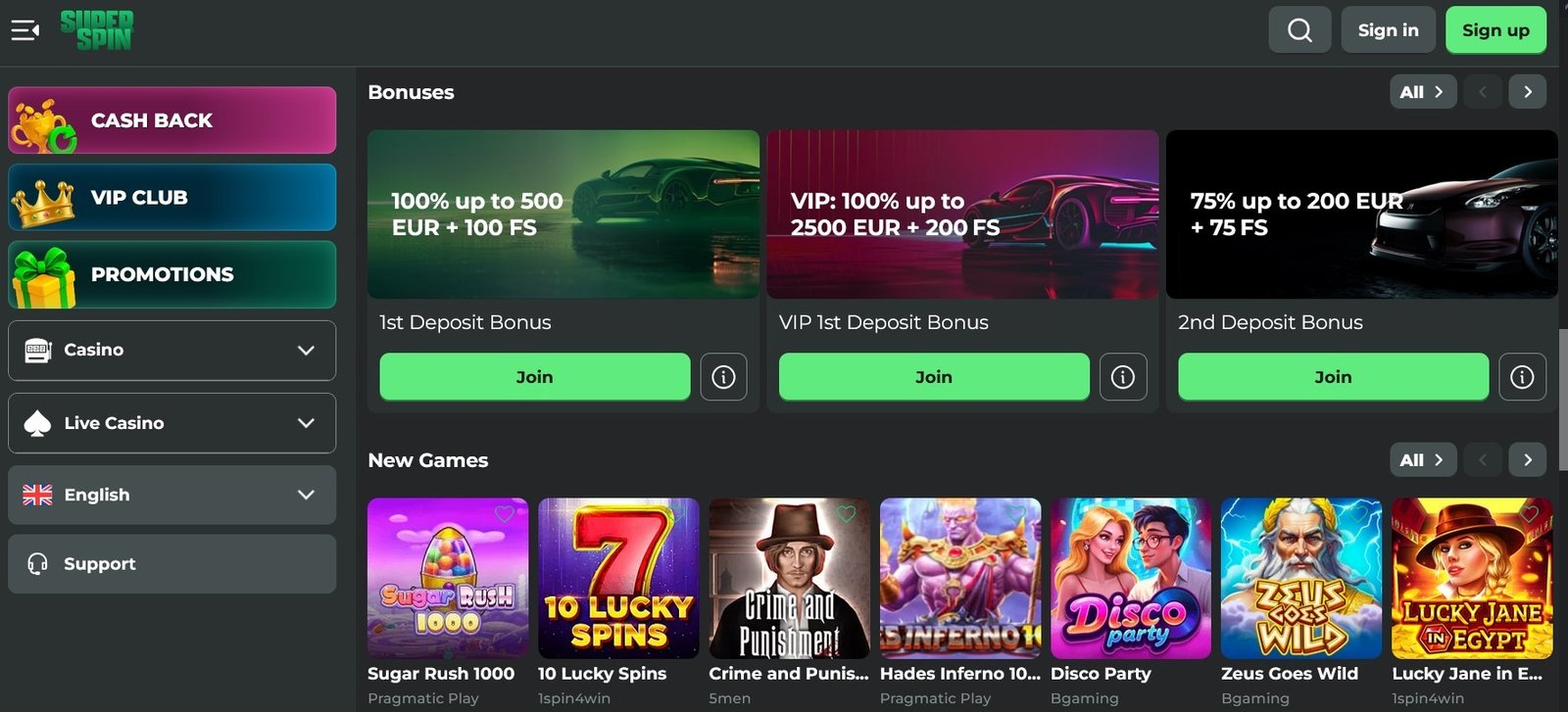
Task: Favorite Lucky Jane in Egypt with heart
Action: 1529,514
